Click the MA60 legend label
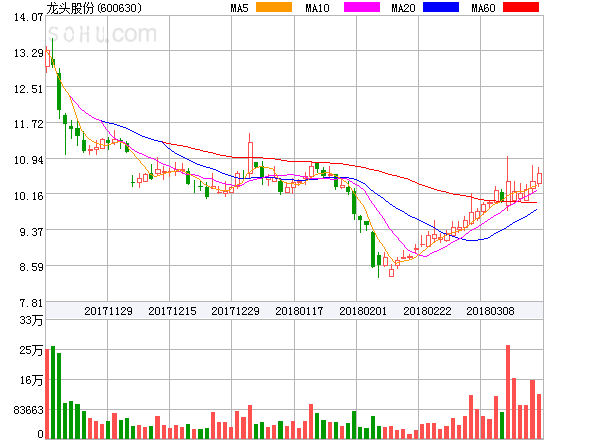This screenshot has height=440, width=600. click(x=483, y=8)
